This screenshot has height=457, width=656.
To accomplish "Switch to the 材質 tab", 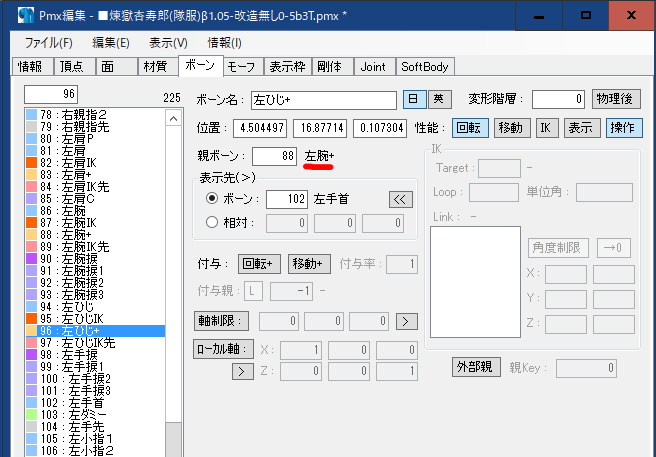I will pyautogui.click(x=158, y=67).
